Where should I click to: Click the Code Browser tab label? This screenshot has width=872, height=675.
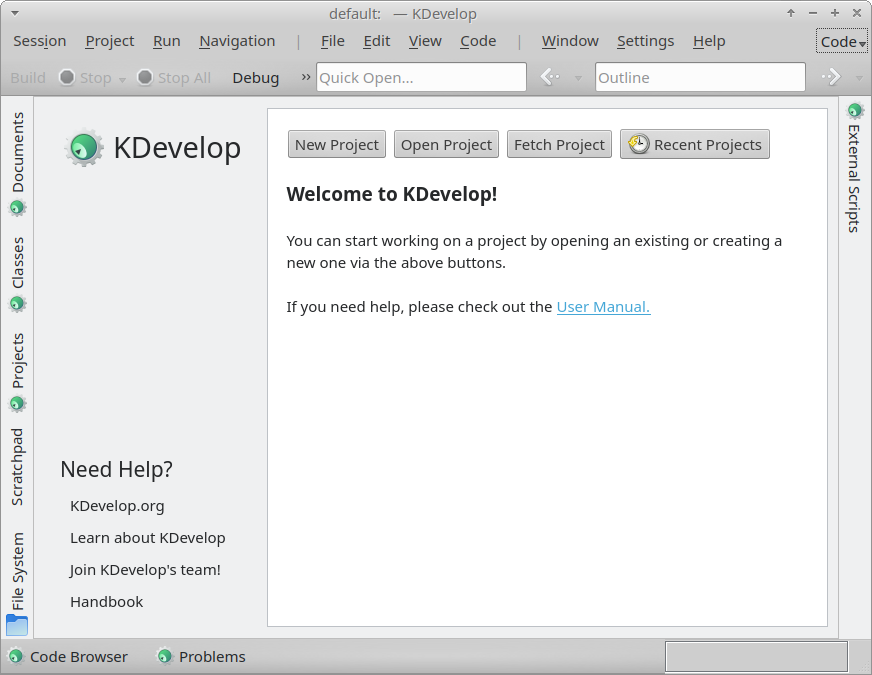(x=78, y=657)
